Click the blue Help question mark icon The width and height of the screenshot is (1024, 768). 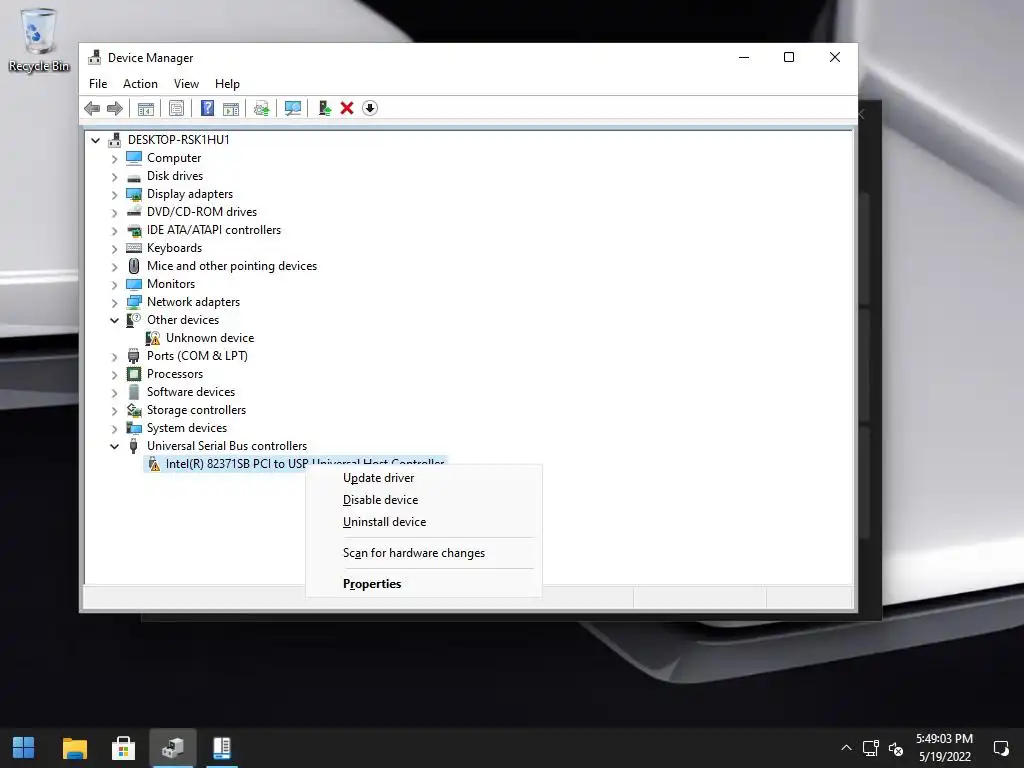[207, 108]
